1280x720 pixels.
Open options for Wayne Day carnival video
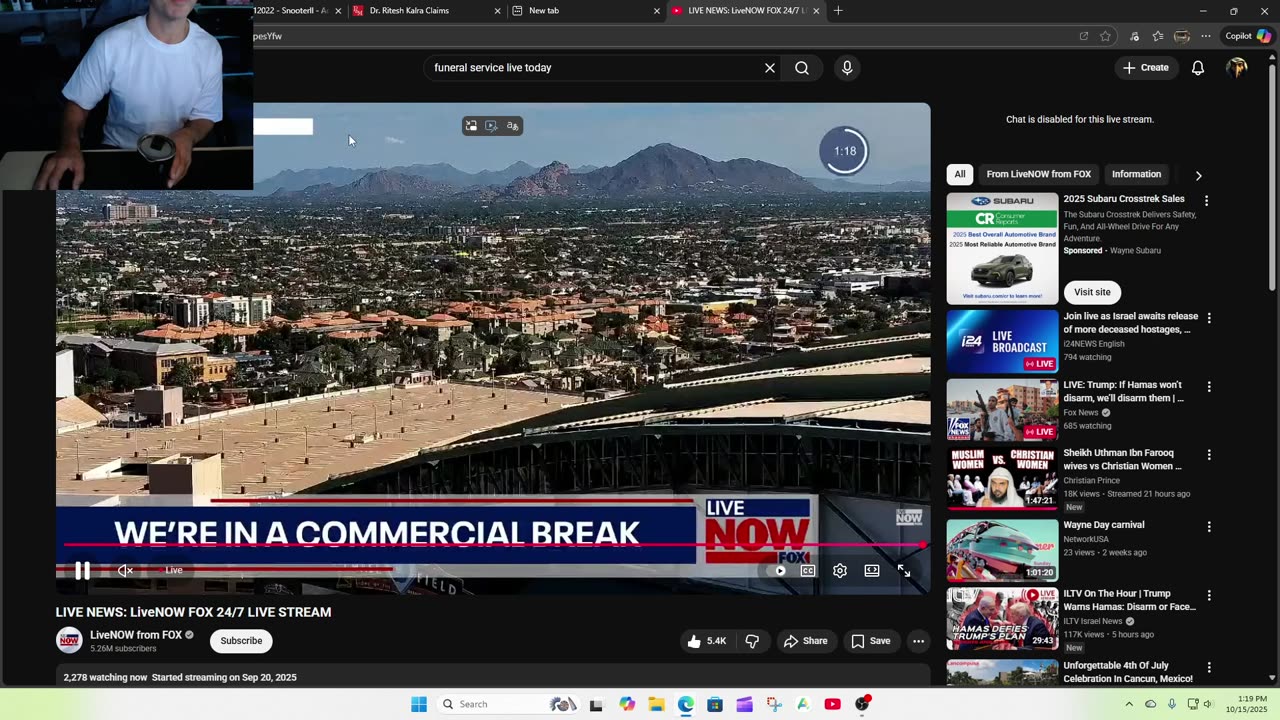(x=1209, y=527)
